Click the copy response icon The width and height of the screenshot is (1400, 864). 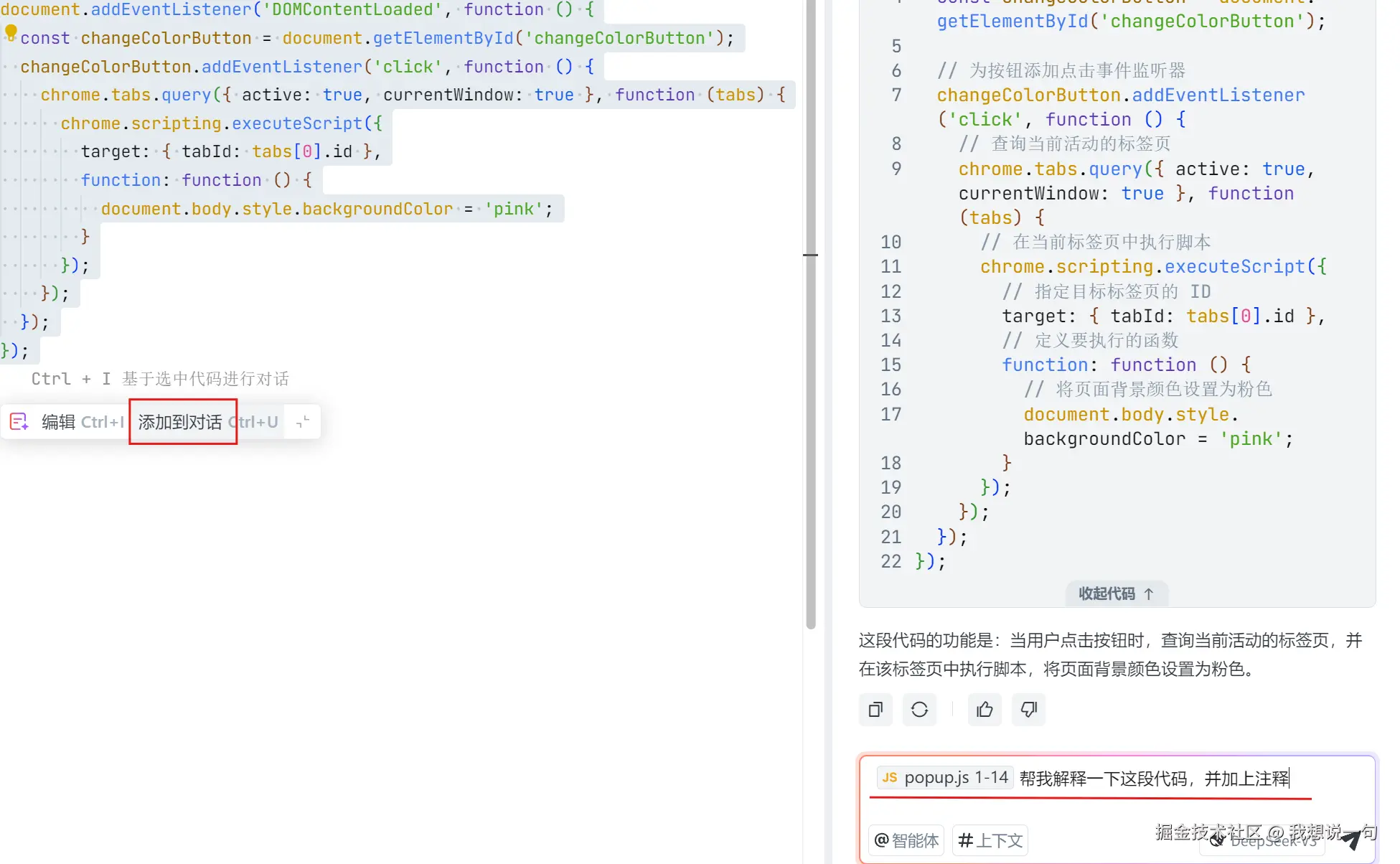[x=875, y=710]
